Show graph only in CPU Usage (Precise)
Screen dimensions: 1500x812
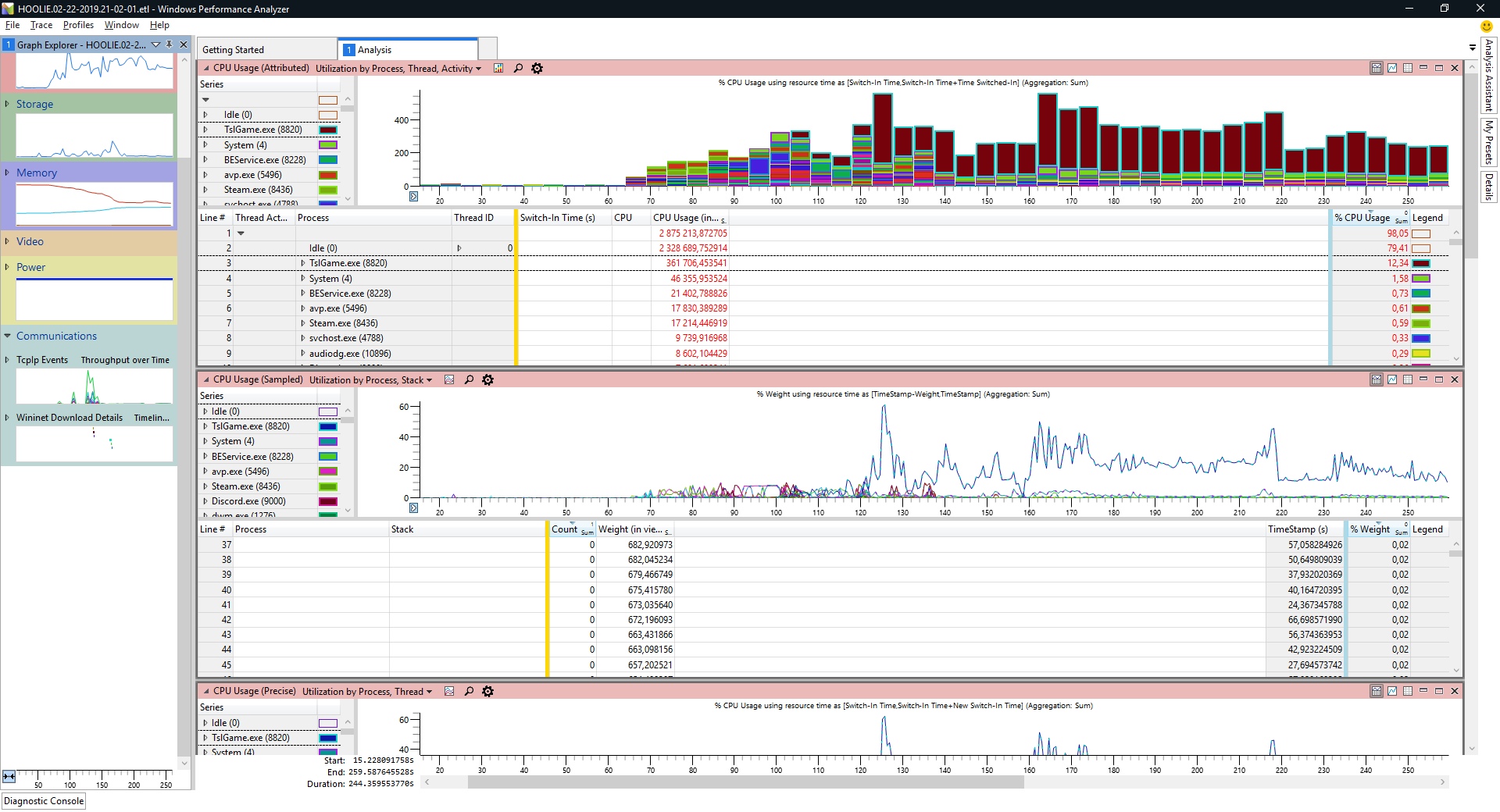pyautogui.click(x=1392, y=692)
